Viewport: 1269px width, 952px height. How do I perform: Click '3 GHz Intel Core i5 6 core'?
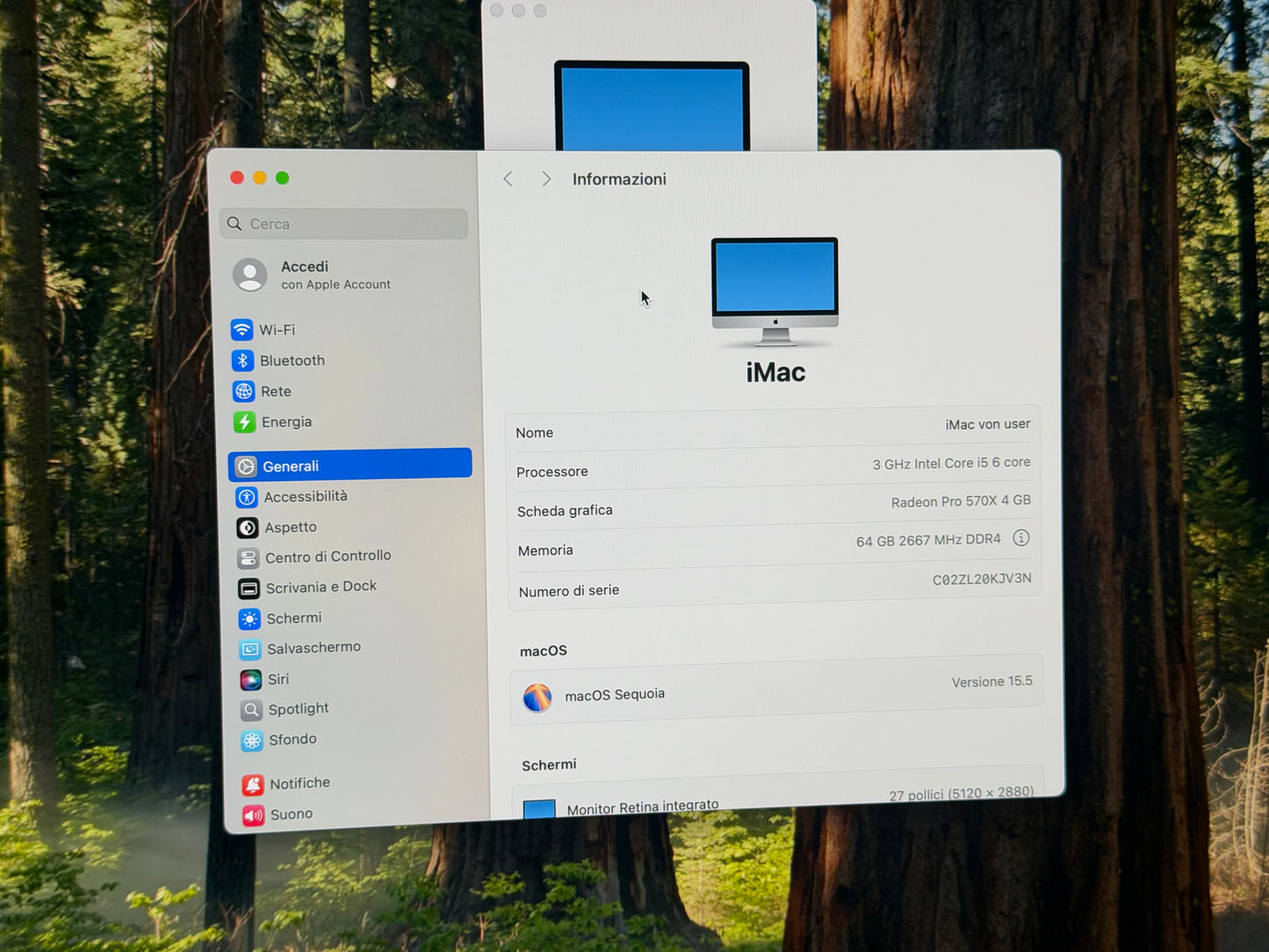click(951, 463)
